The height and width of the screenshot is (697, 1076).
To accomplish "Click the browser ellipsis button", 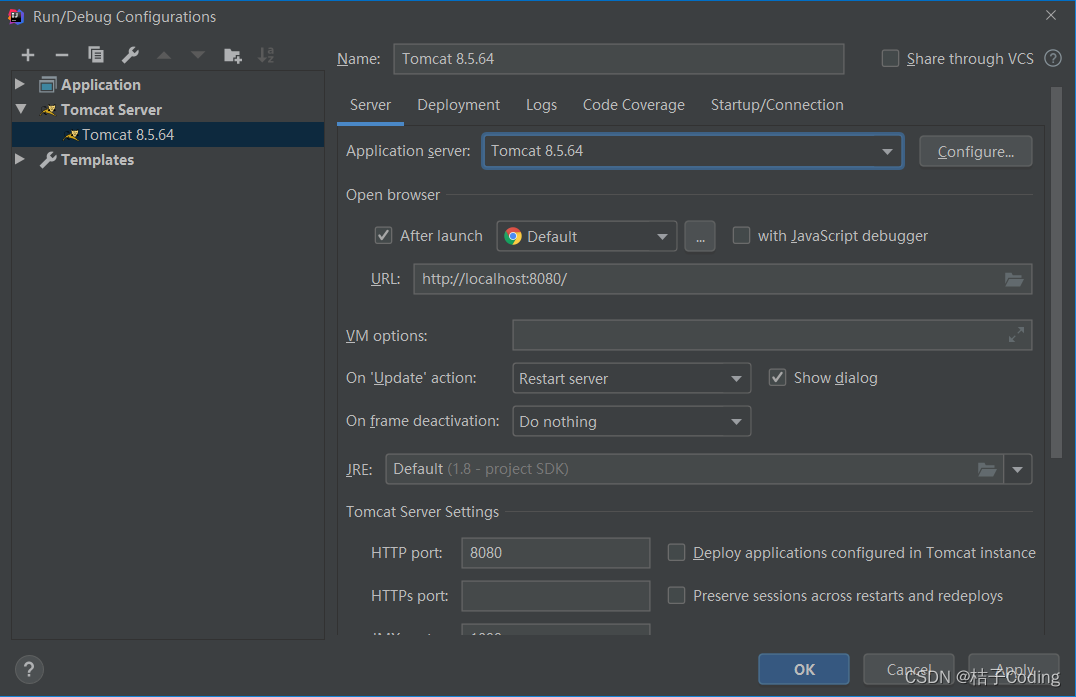I will (700, 237).
